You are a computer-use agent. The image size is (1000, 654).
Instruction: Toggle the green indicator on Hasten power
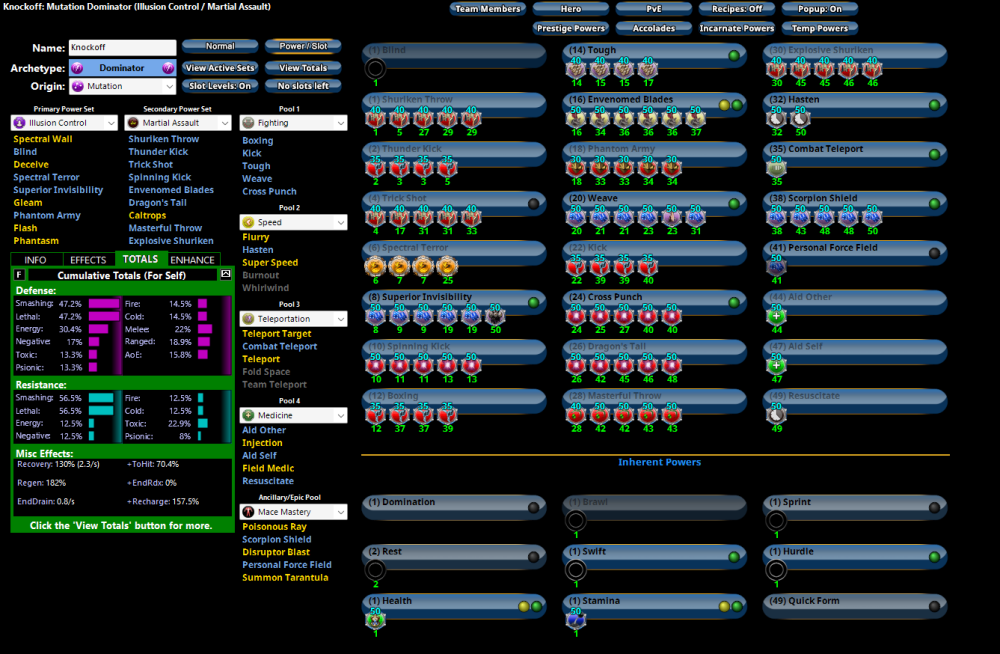click(x=934, y=104)
